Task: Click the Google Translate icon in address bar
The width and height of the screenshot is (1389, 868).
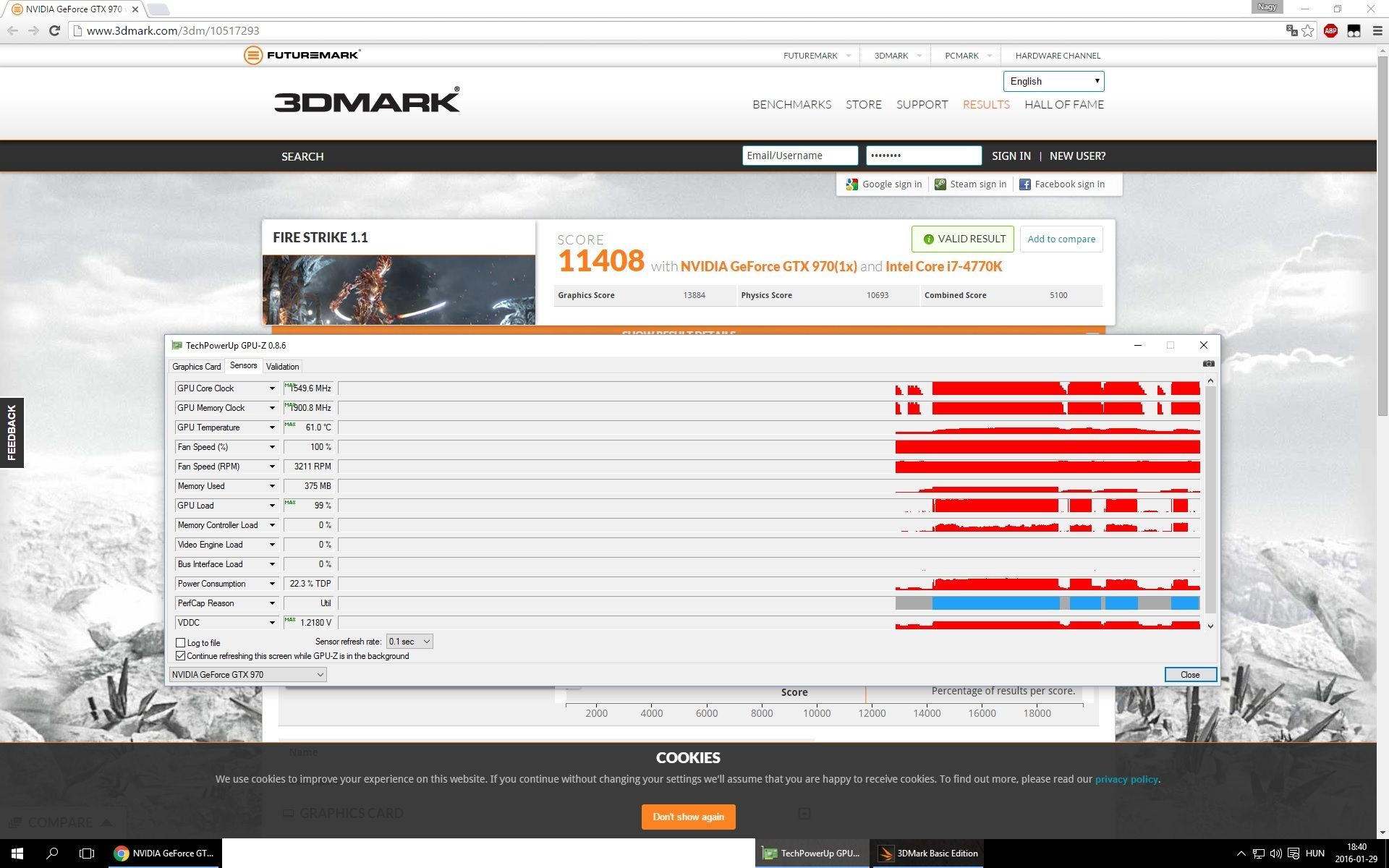Action: 1291,30
